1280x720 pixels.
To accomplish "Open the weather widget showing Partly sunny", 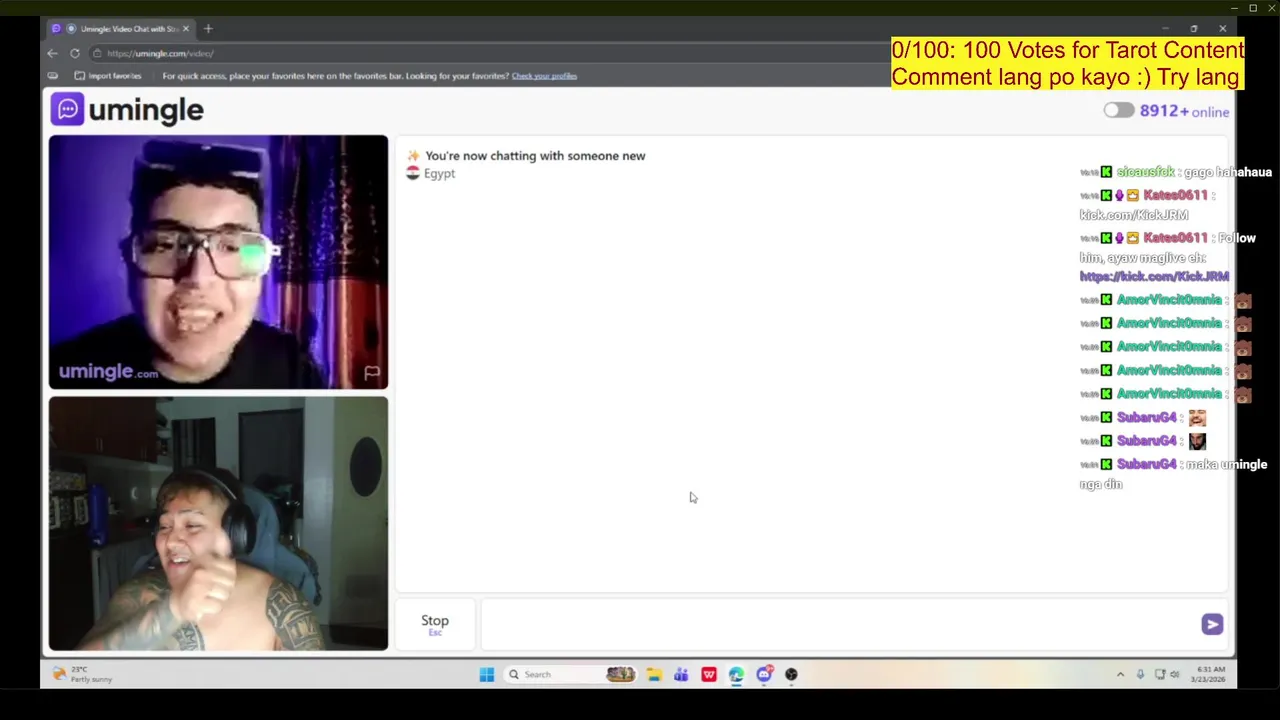I will tap(84, 674).
